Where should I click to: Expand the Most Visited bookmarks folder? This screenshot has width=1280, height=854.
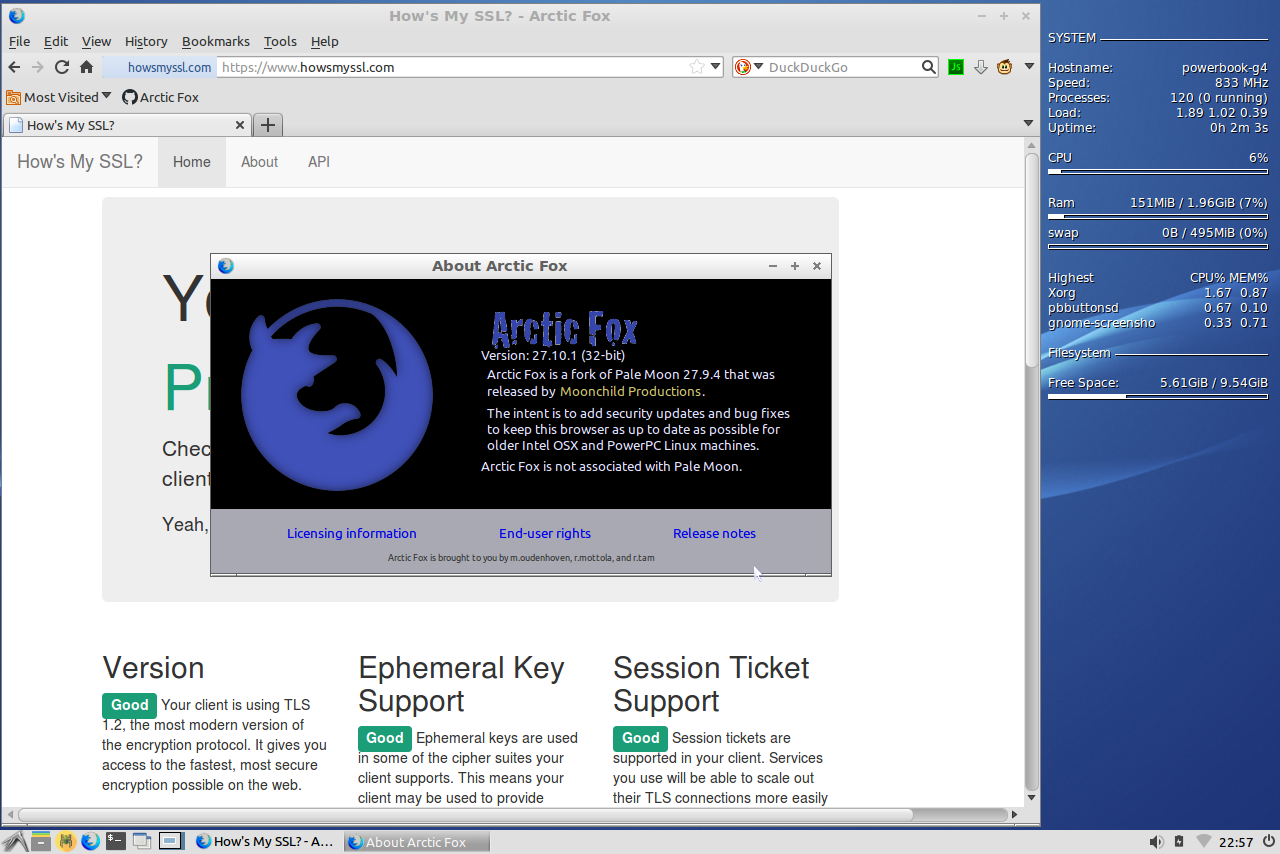tap(58, 97)
